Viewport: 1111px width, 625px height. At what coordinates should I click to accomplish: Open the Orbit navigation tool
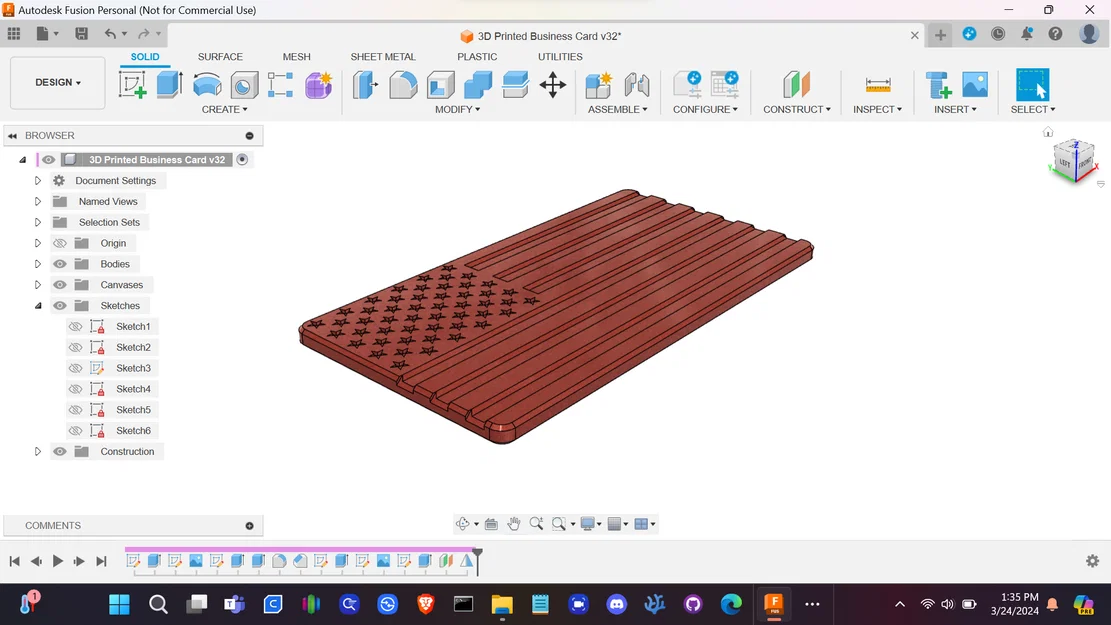click(463, 524)
